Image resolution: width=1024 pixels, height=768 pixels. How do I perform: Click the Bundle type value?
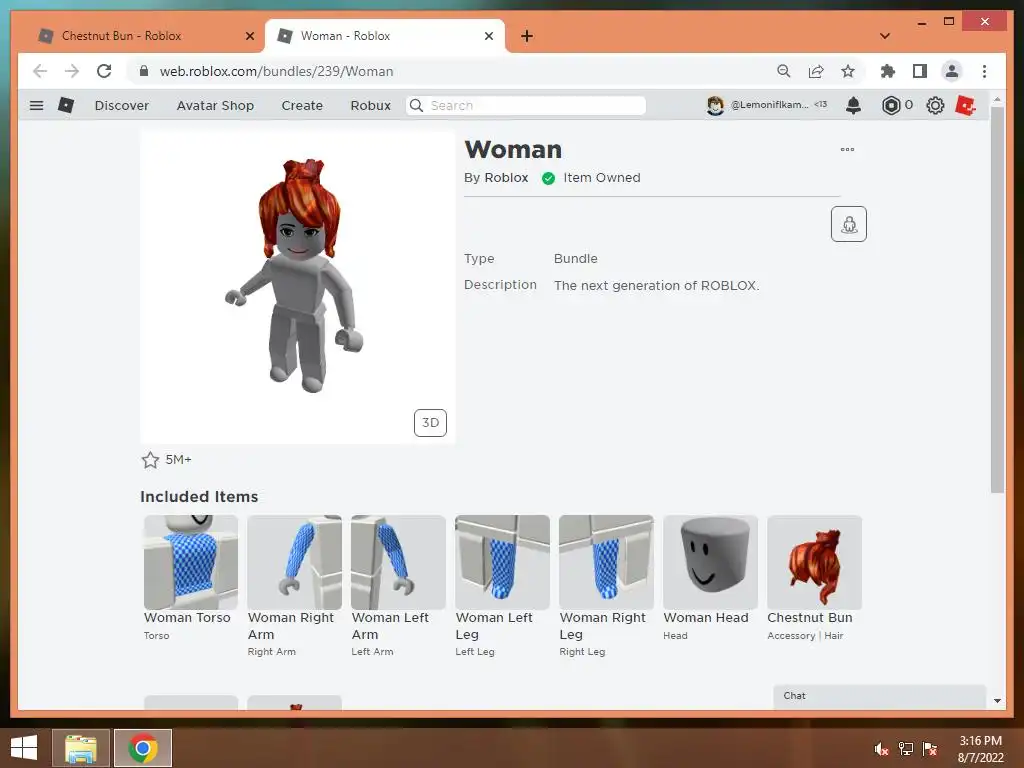[x=575, y=259]
